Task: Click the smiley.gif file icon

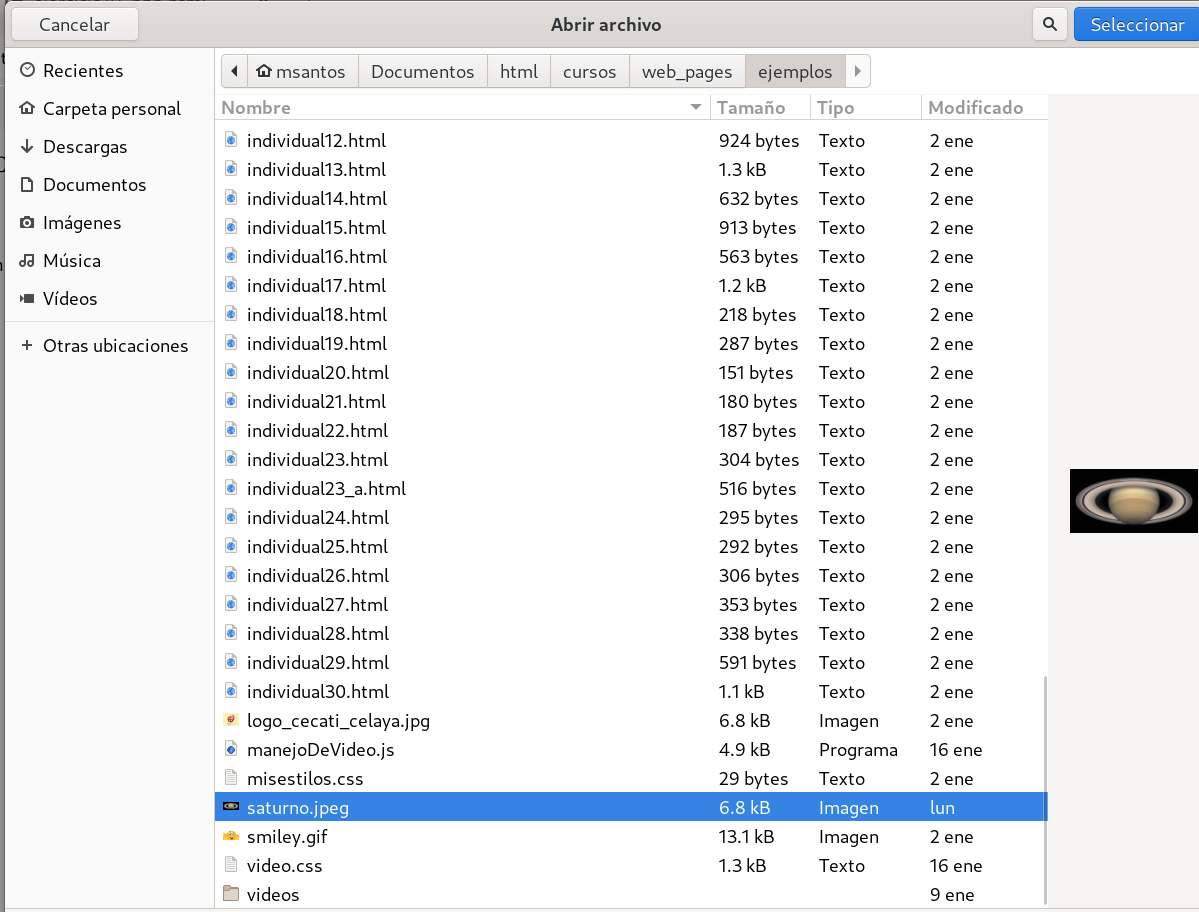Action: click(x=231, y=836)
